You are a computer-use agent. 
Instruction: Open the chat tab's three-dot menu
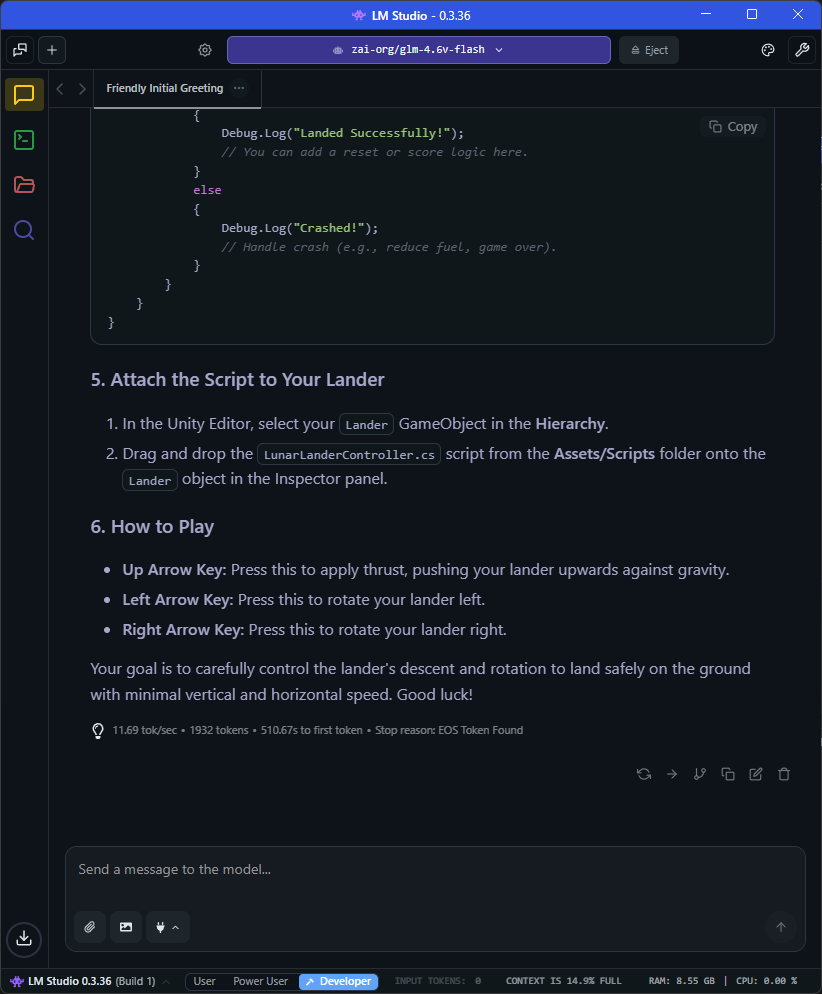(239, 88)
